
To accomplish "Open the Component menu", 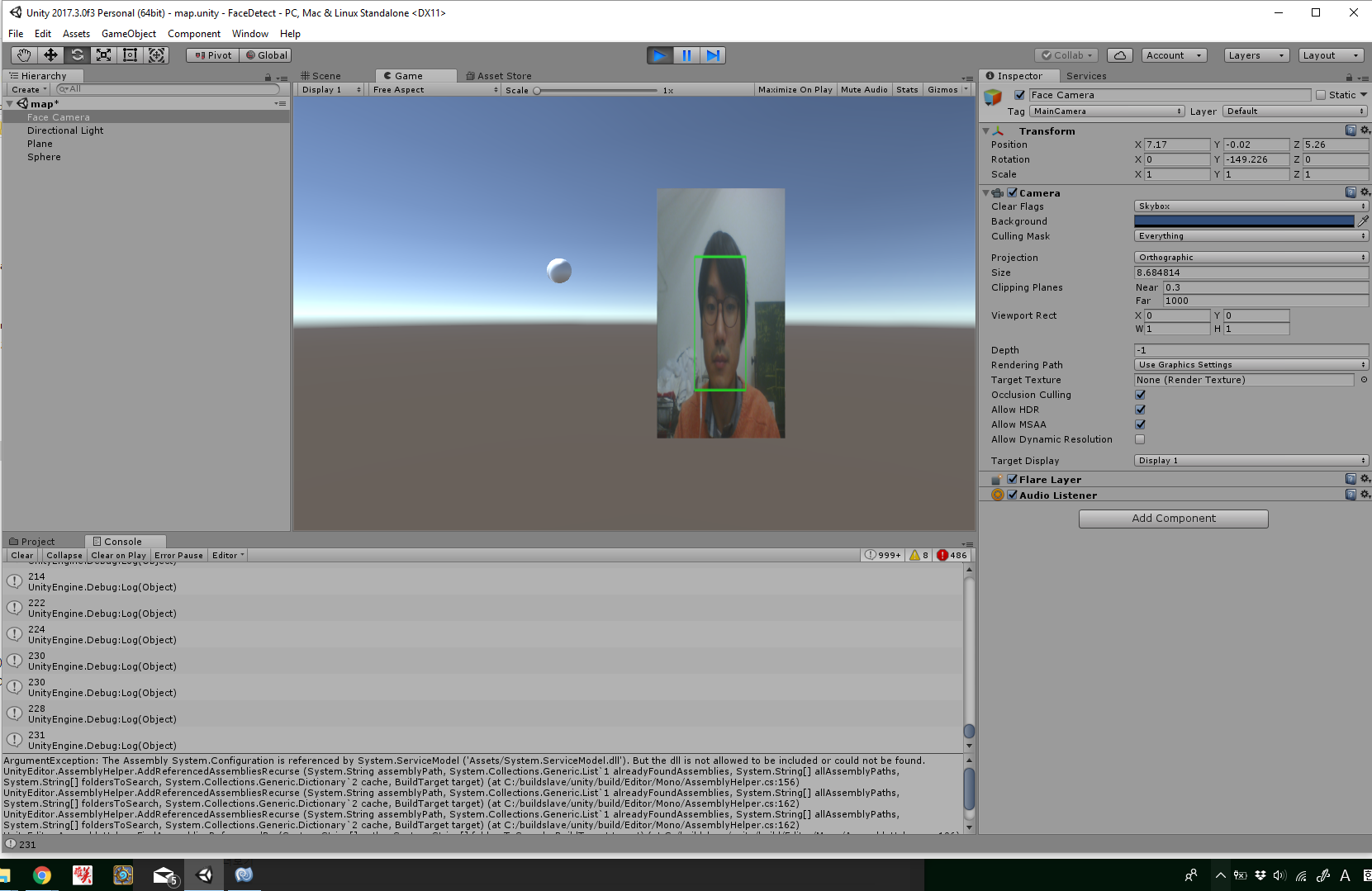I will coord(194,34).
